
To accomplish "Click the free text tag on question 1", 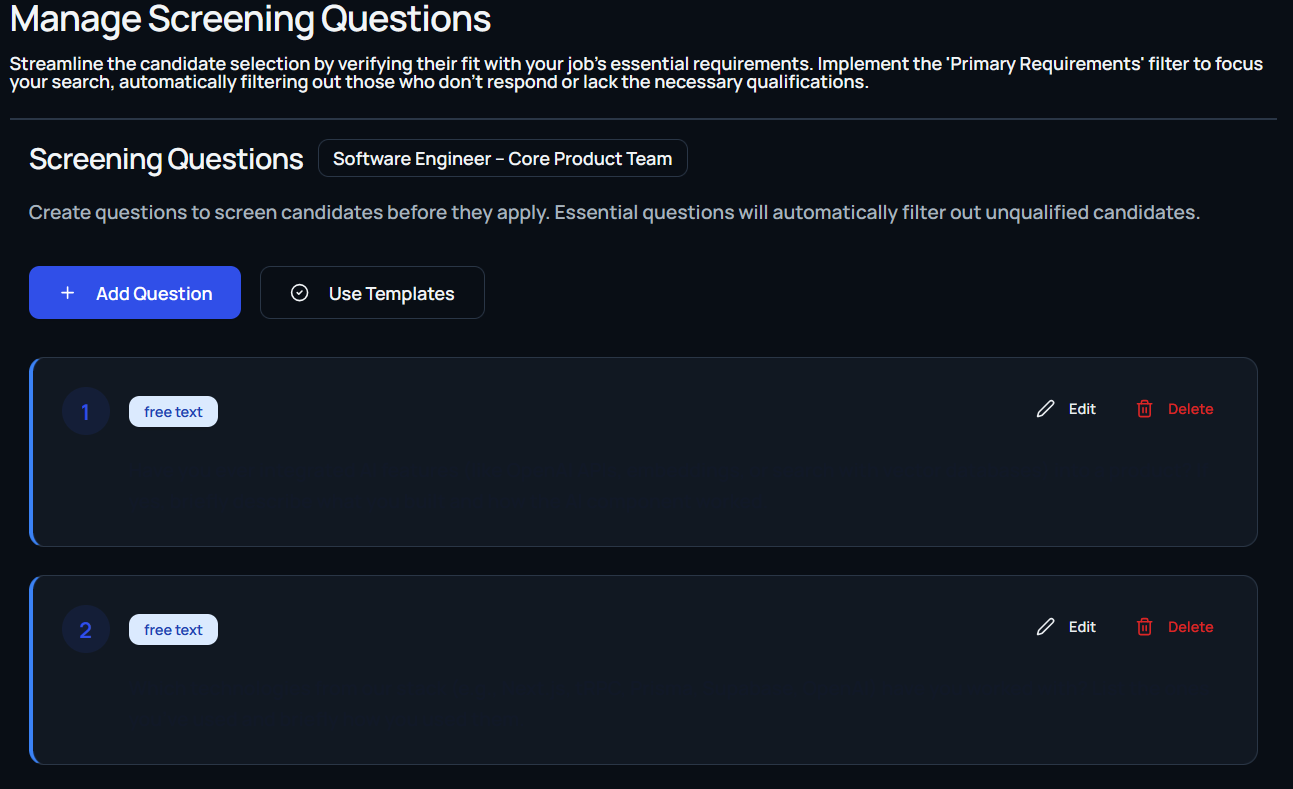I will (x=173, y=412).
